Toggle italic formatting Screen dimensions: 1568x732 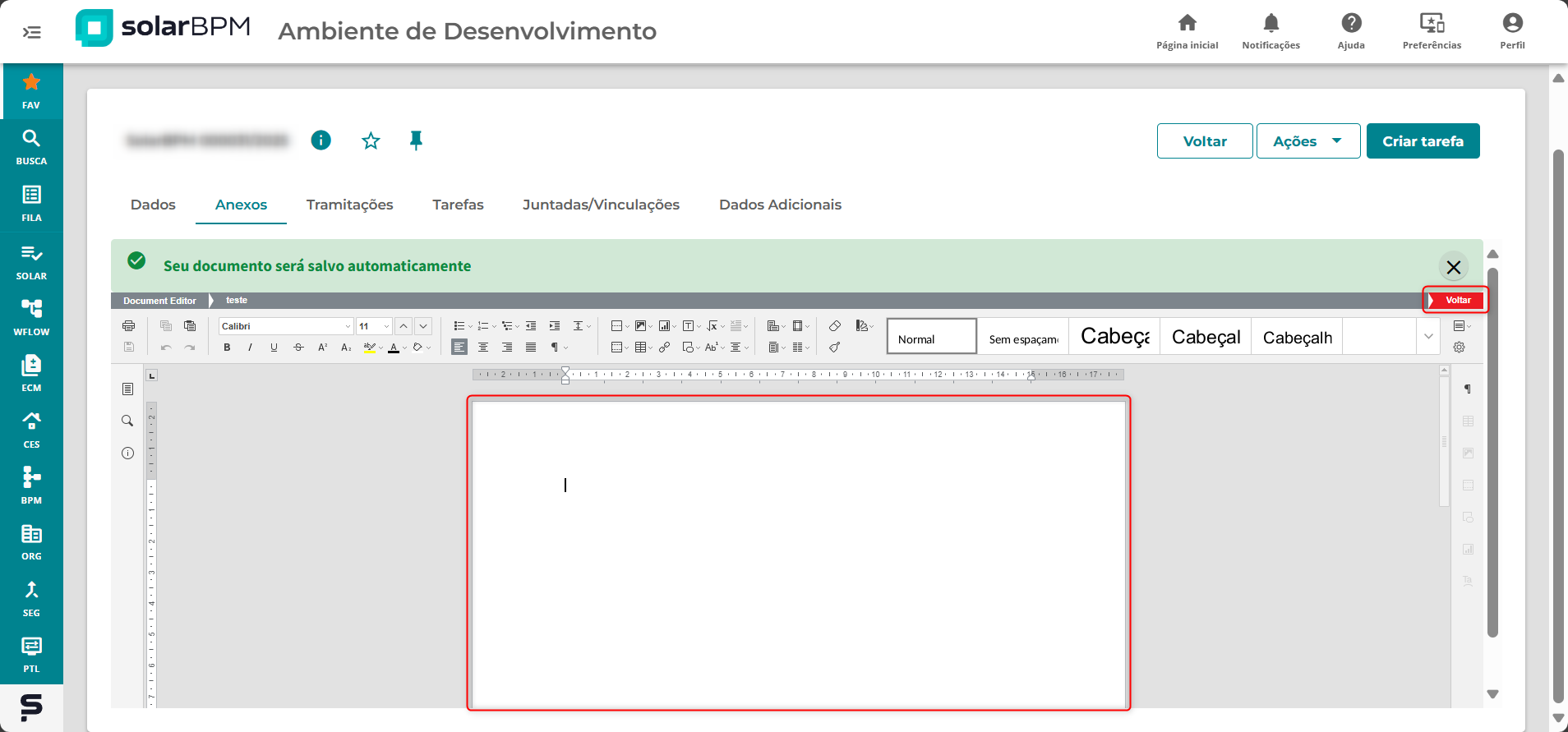pos(250,348)
